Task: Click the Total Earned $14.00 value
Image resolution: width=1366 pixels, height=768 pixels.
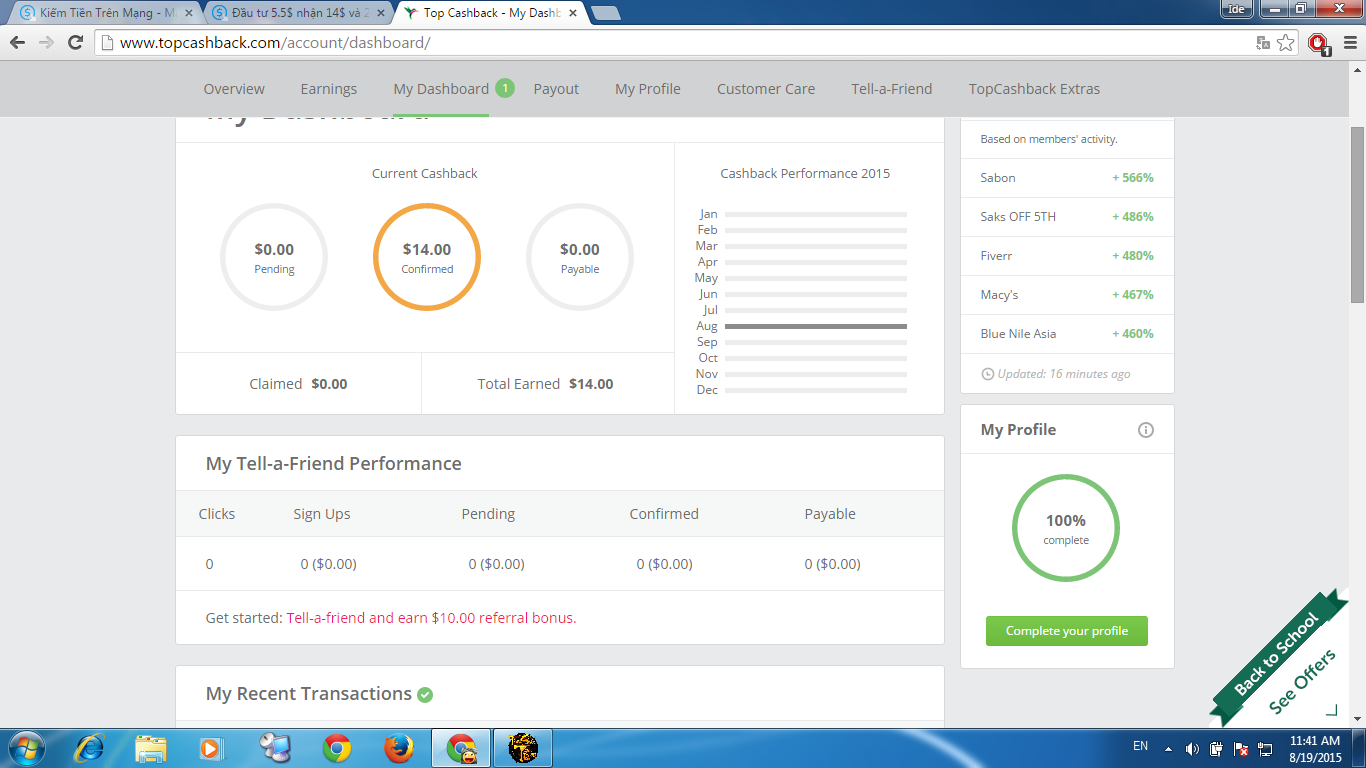Action: (591, 384)
